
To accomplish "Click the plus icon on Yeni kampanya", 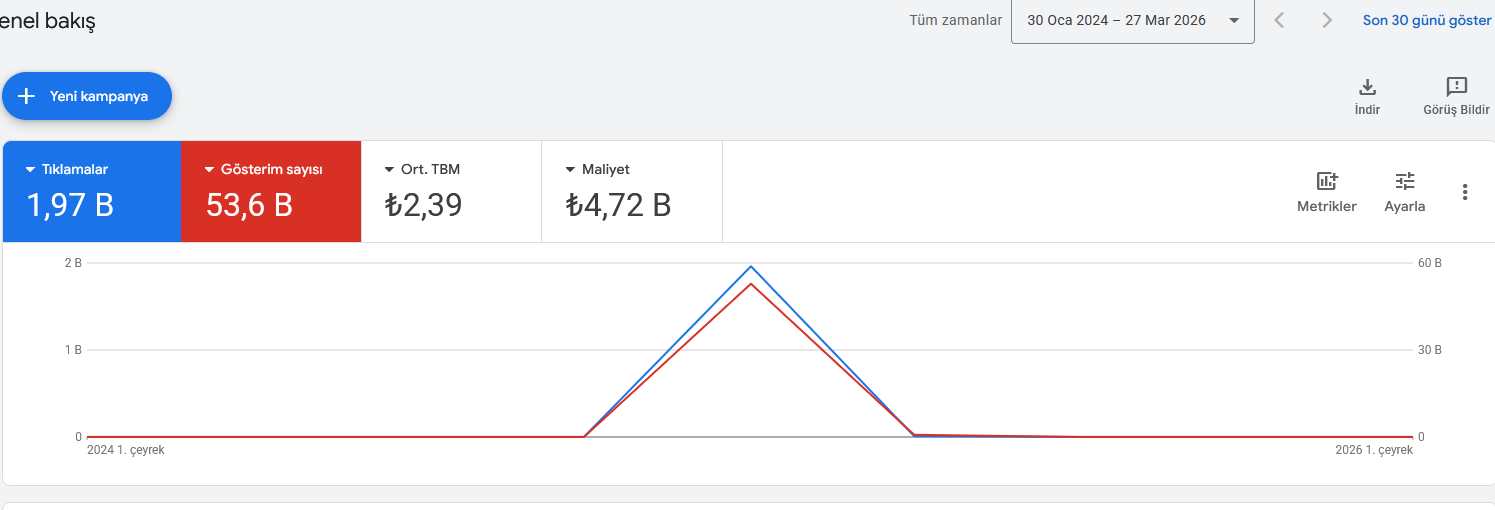I will [27, 96].
